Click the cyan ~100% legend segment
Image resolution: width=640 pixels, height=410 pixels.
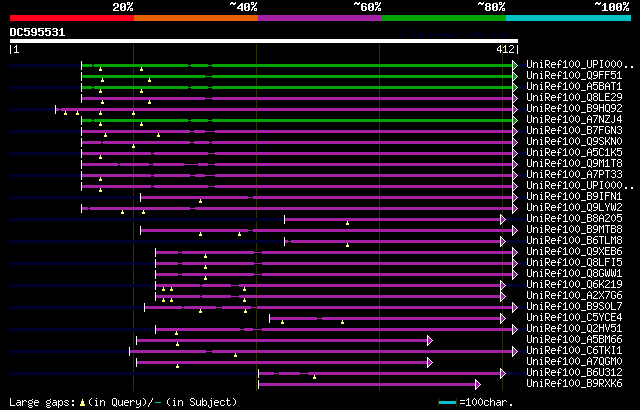(569, 18)
